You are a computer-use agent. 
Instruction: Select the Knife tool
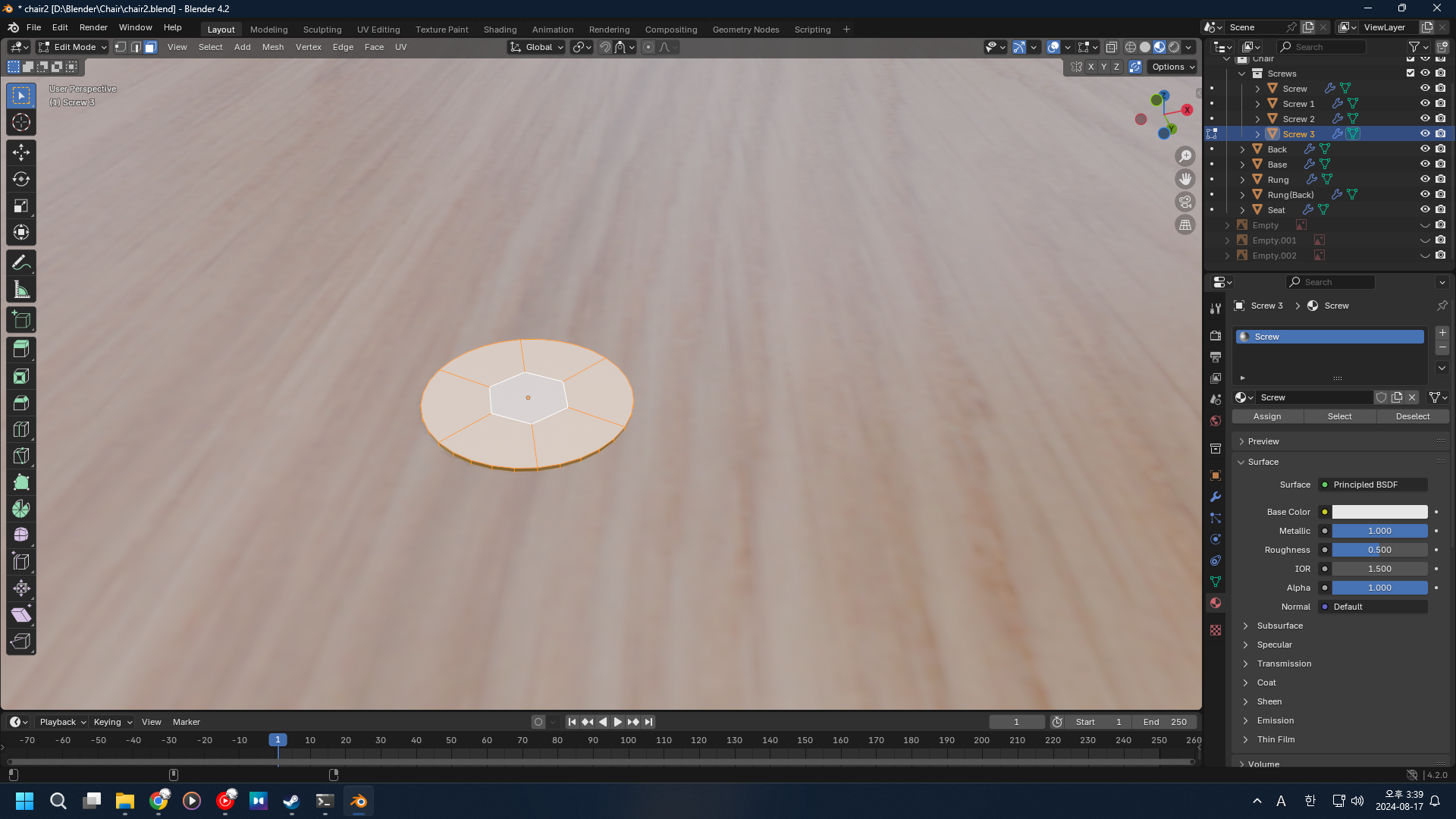(21, 456)
